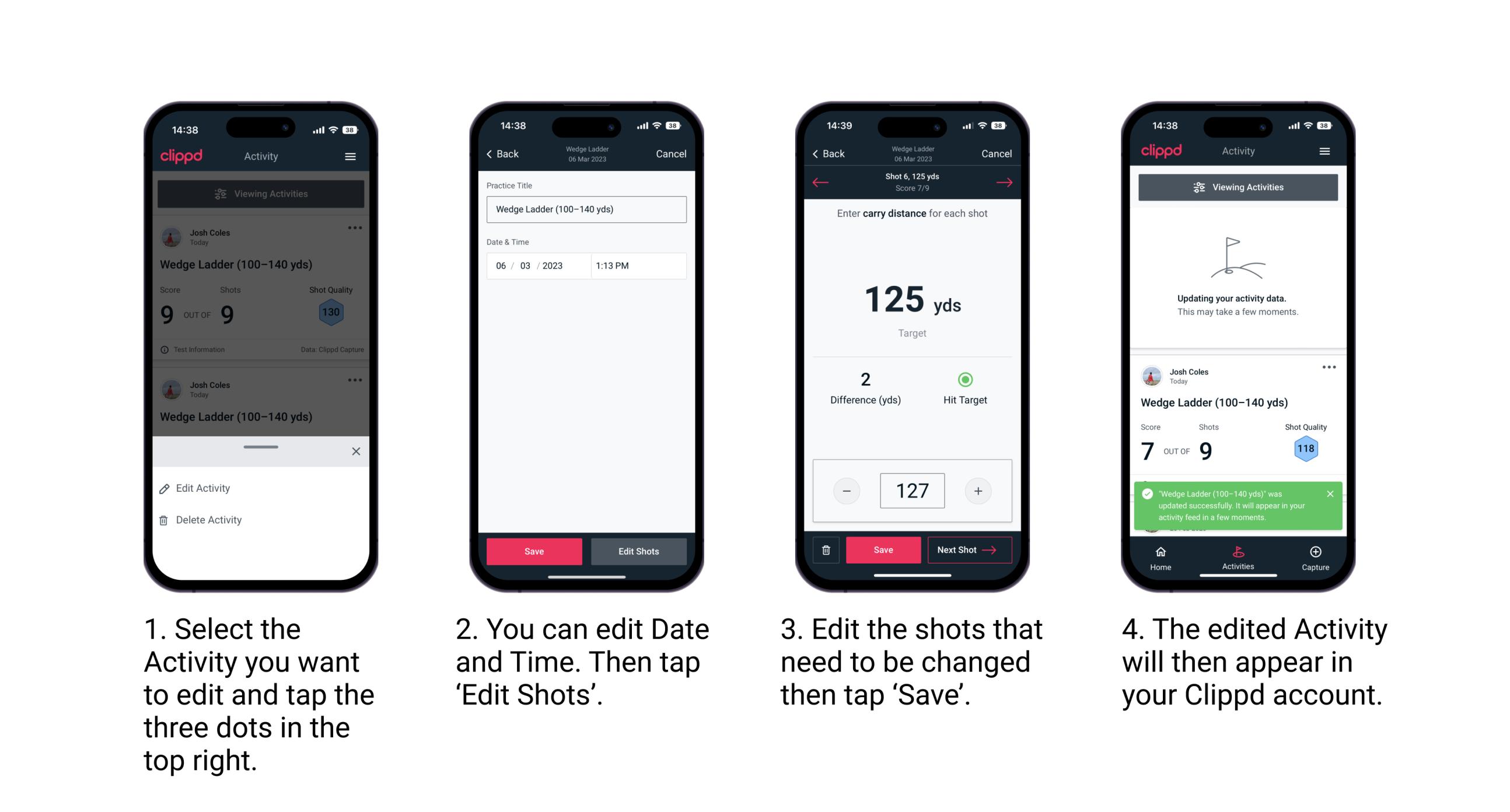Image resolution: width=1510 pixels, height=812 pixels.
Task: Tap 'Delete Activity' in the context menu
Action: pos(210,520)
